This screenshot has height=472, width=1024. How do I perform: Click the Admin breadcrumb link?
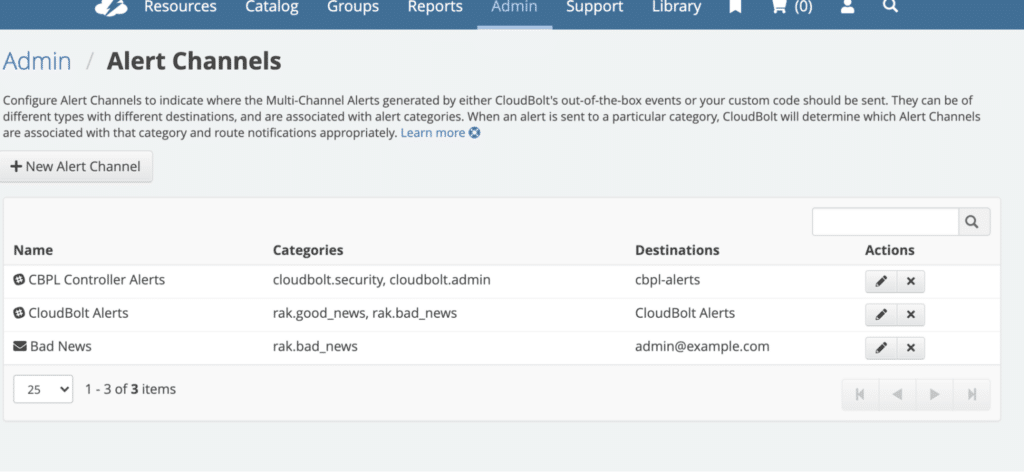click(37, 61)
